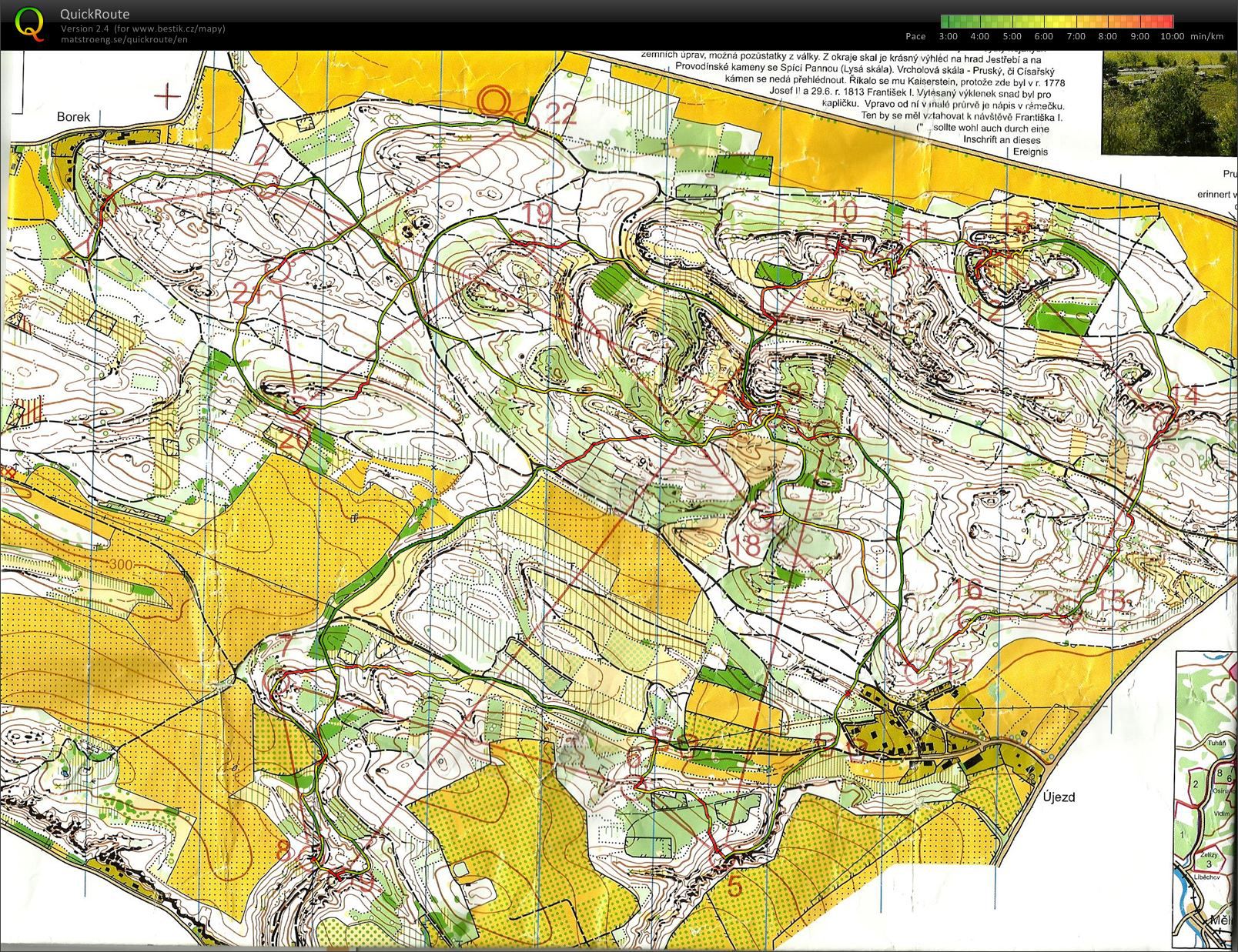The height and width of the screenshot is (952, 1238).
Task: Click the 300 contour elevation label
Action: pos(120,566)
